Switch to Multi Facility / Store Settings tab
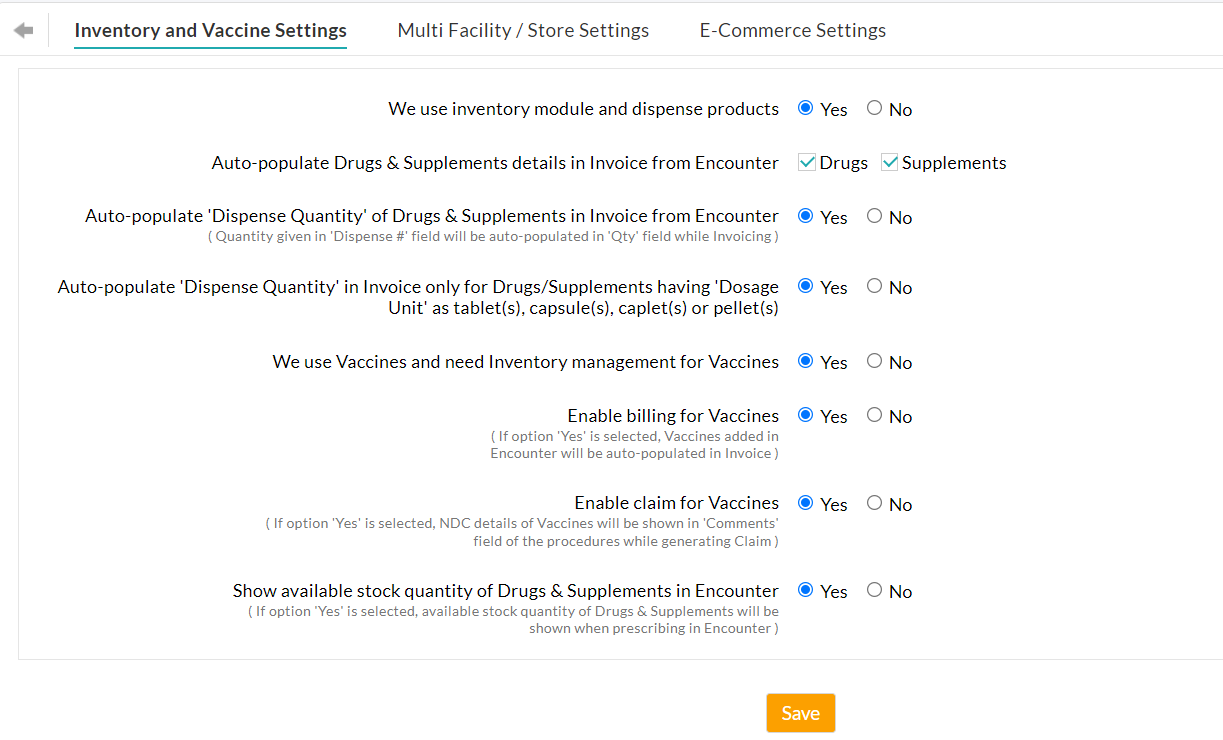The height and width of the screenshot is (740, 1223). [522, 29]
